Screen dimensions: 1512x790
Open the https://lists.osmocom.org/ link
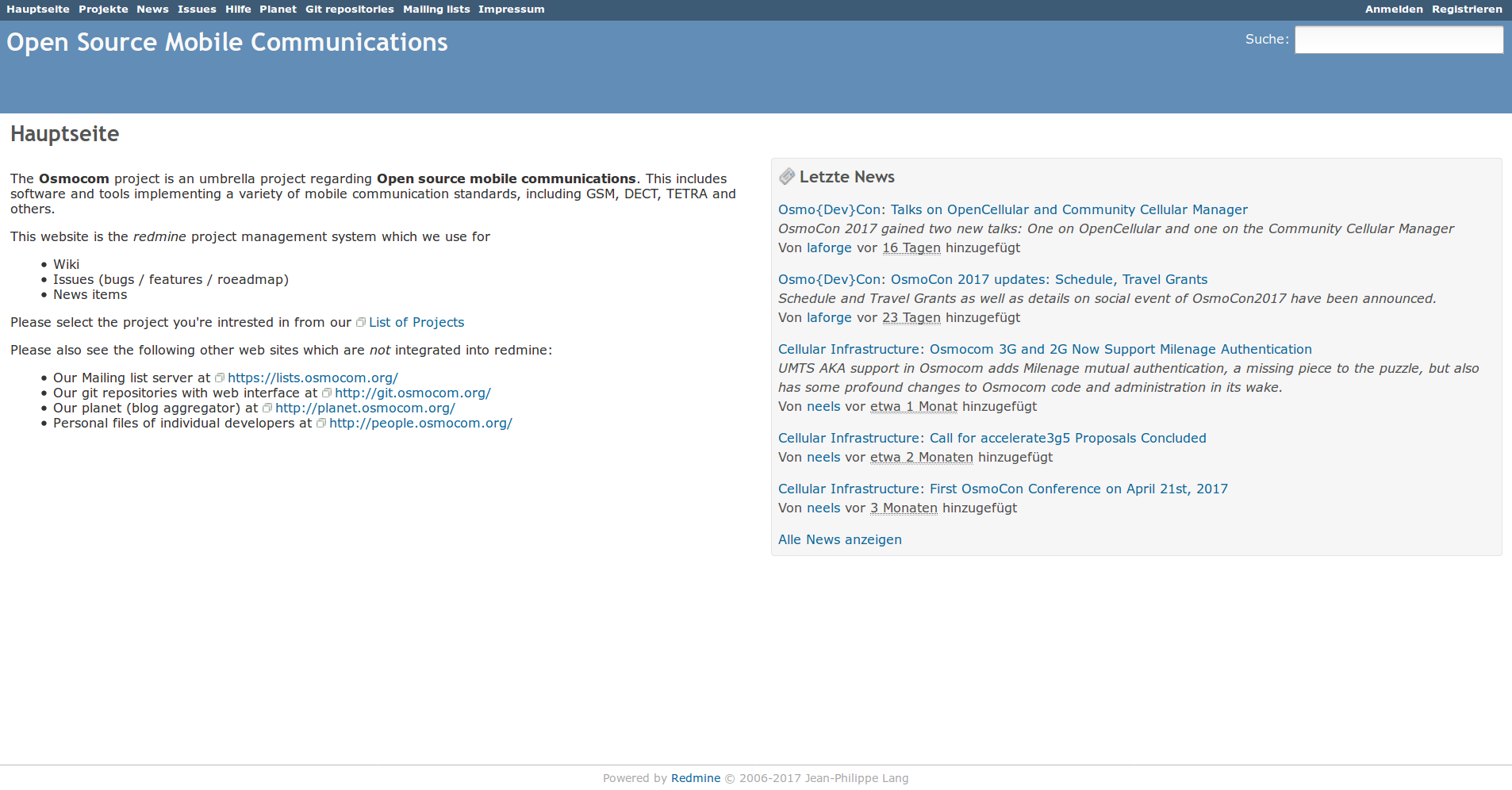coord(313,378)
